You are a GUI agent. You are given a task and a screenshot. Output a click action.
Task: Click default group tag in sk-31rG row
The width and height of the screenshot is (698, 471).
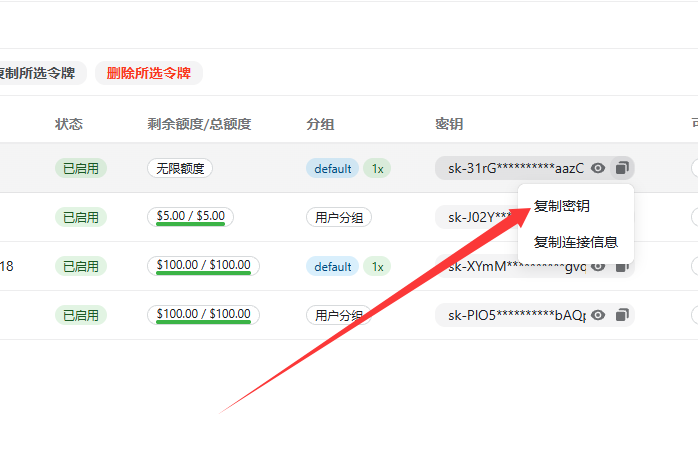tap(332, 168)
